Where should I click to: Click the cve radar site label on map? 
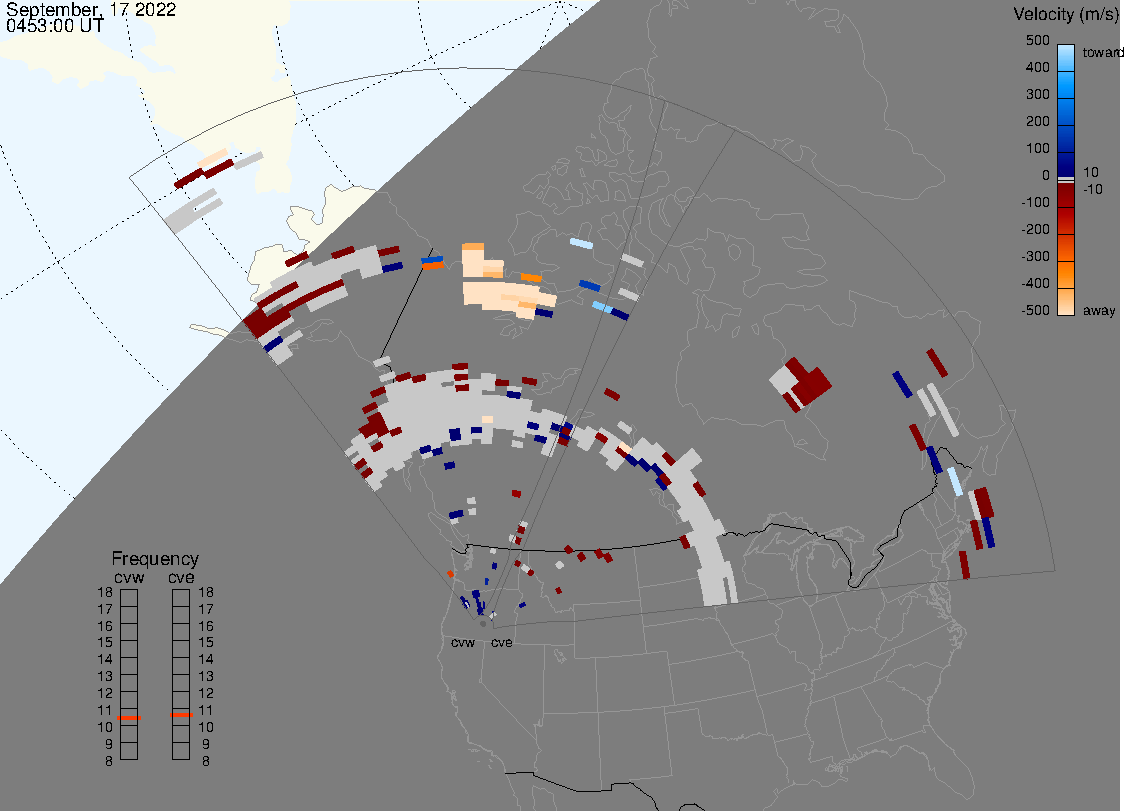tap(502, 642)
